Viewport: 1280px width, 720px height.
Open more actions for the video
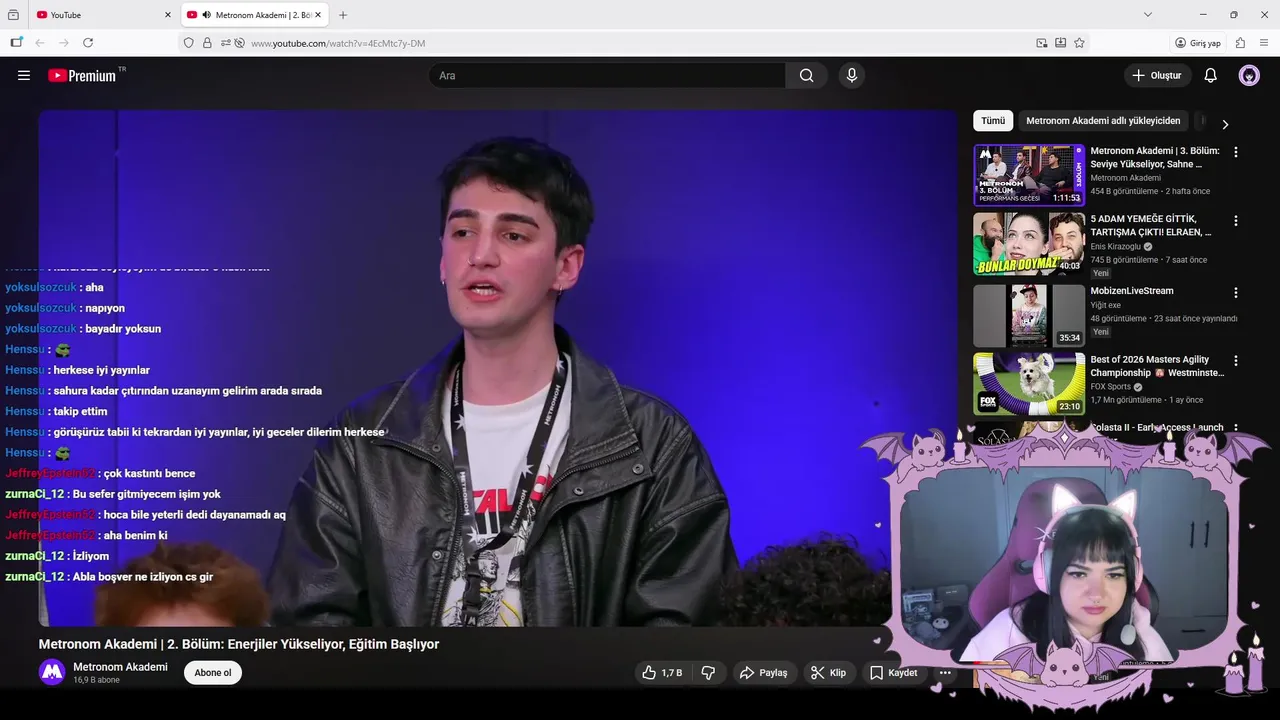(945, 673)
